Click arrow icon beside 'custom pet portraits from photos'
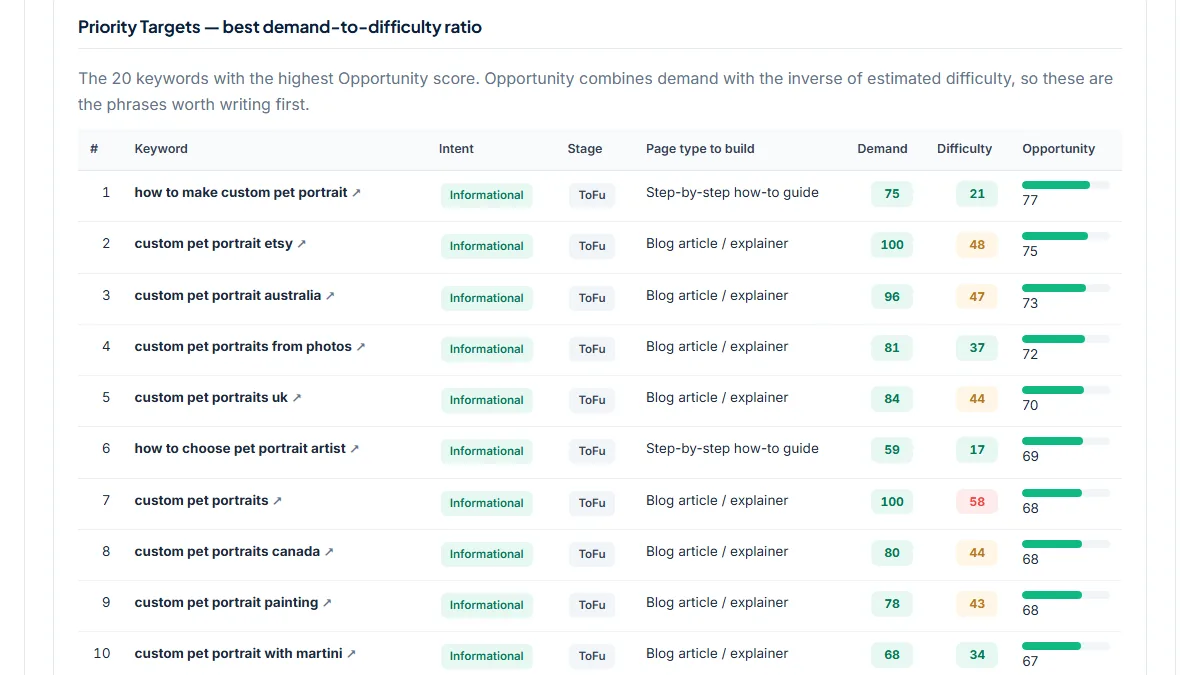The width and height of the screenshot is (1200, 675). pos(361,347)
